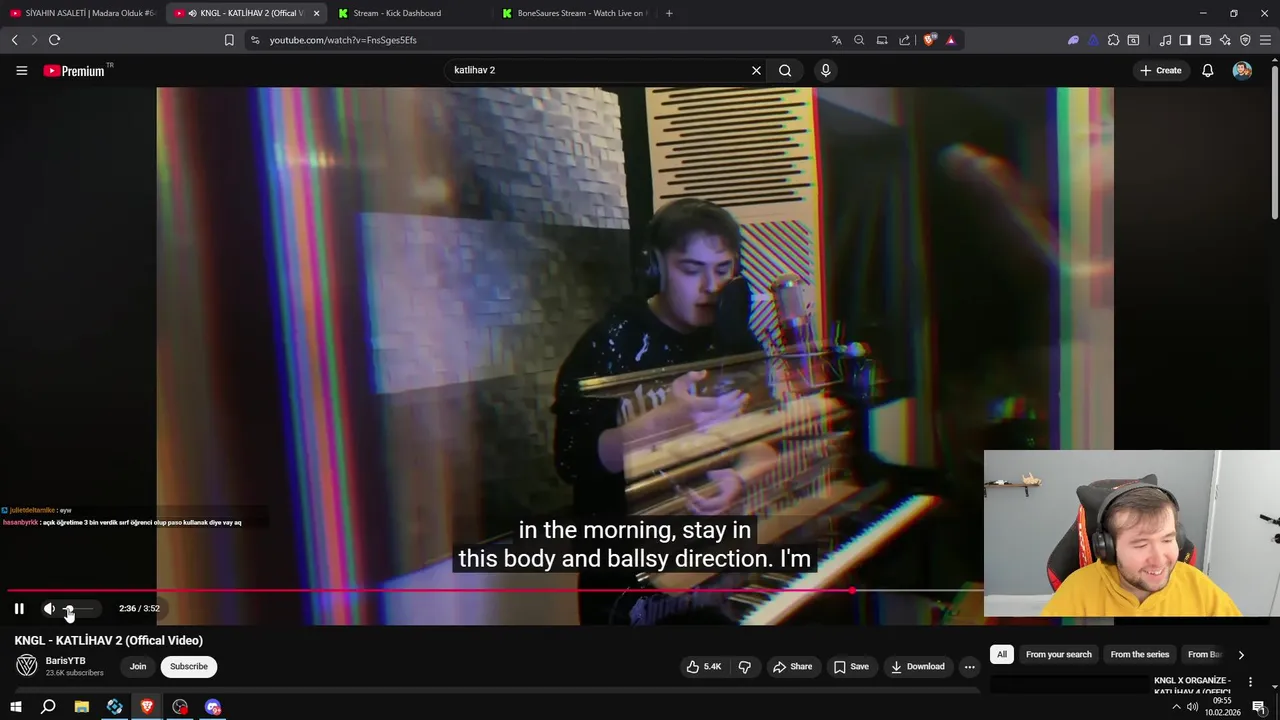The width and height of the screenshot is (1280, 720).
Task: Select the From your search chip
Action: 1059,654
